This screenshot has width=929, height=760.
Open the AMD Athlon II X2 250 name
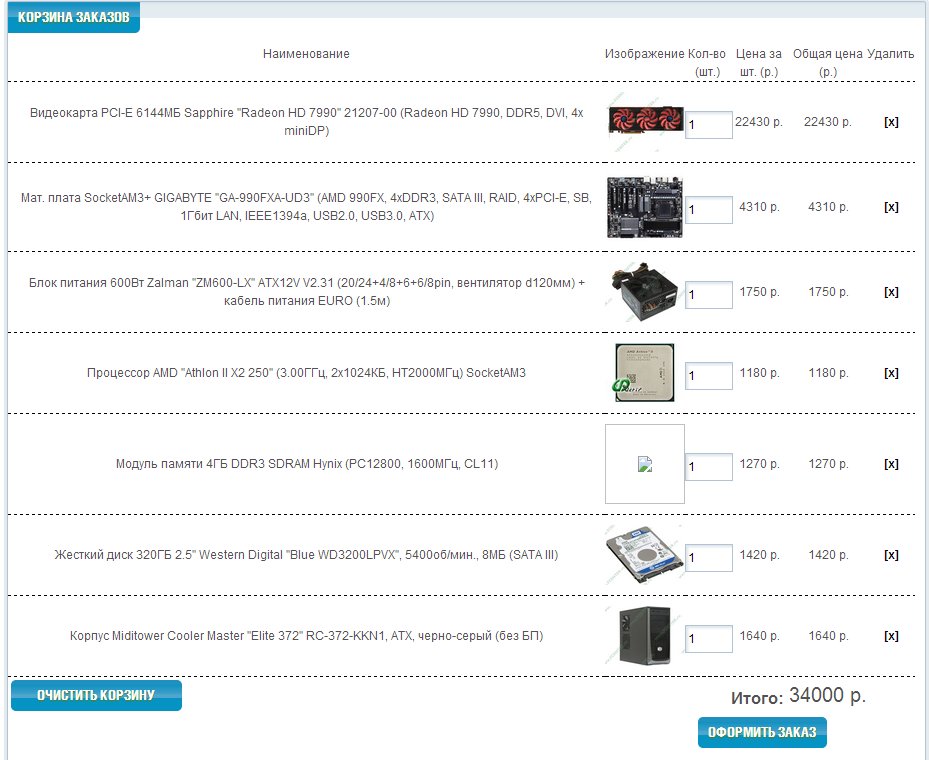(x=306, y=373)
